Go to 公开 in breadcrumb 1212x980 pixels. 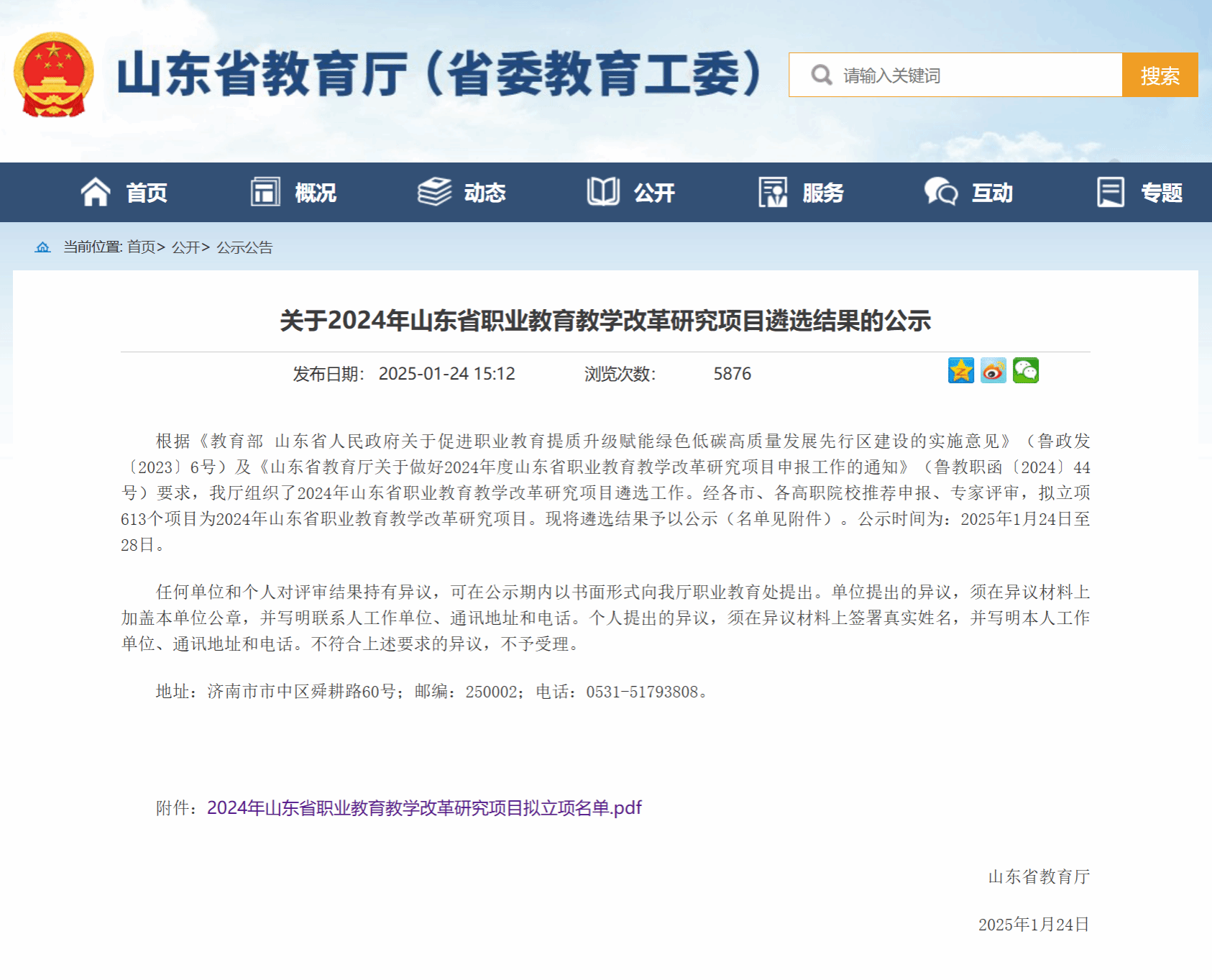point(185,247)
